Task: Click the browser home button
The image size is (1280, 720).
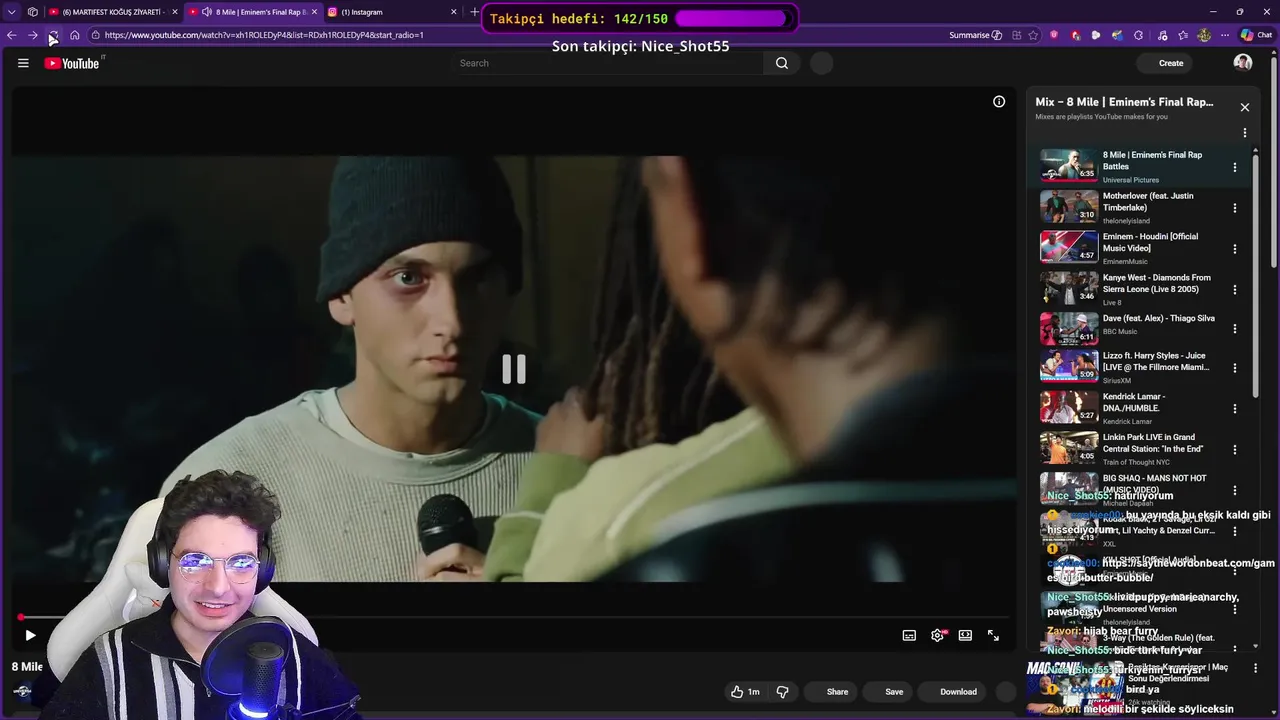Action: [75, 35]
